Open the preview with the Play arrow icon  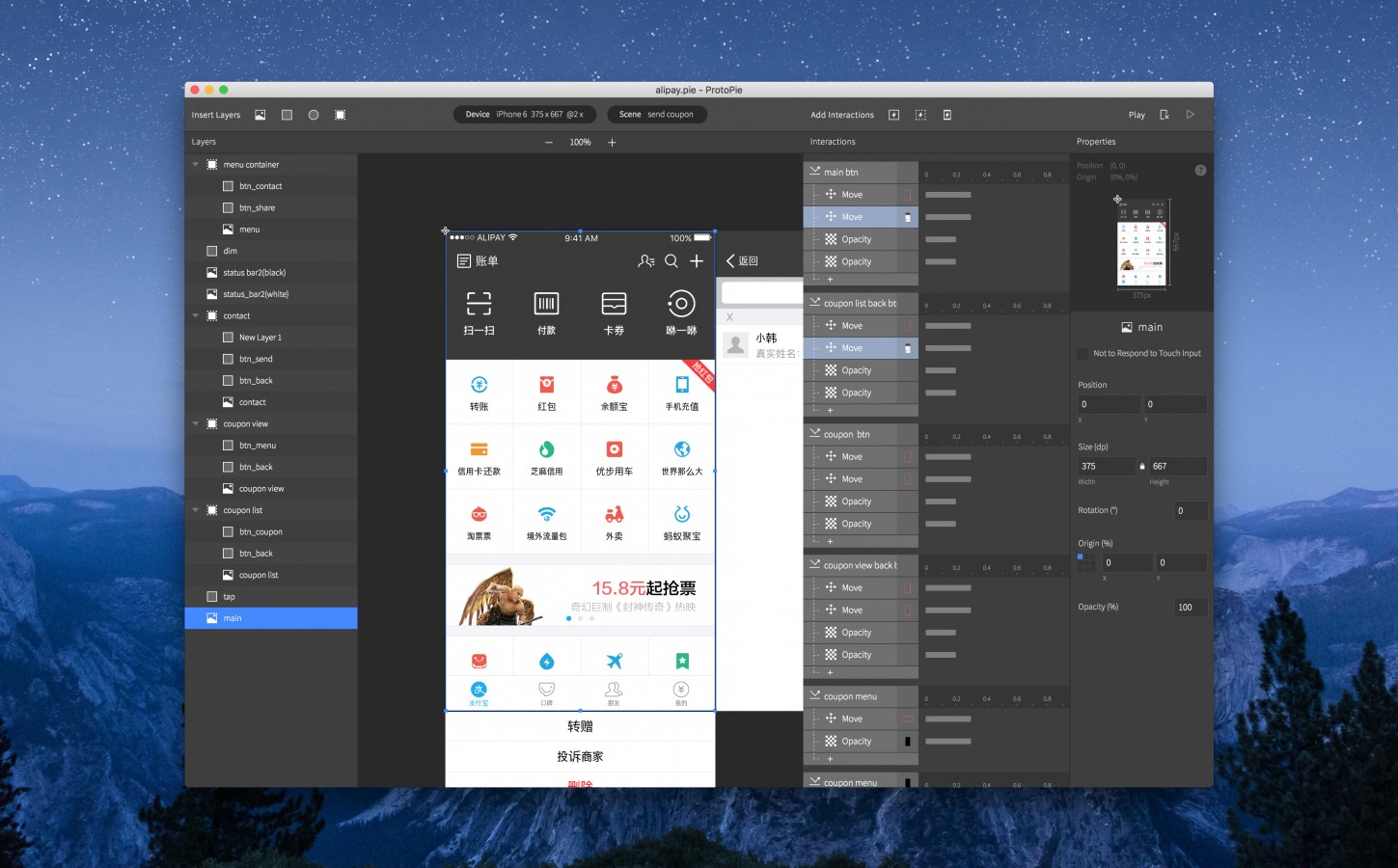coord(1190,114)
